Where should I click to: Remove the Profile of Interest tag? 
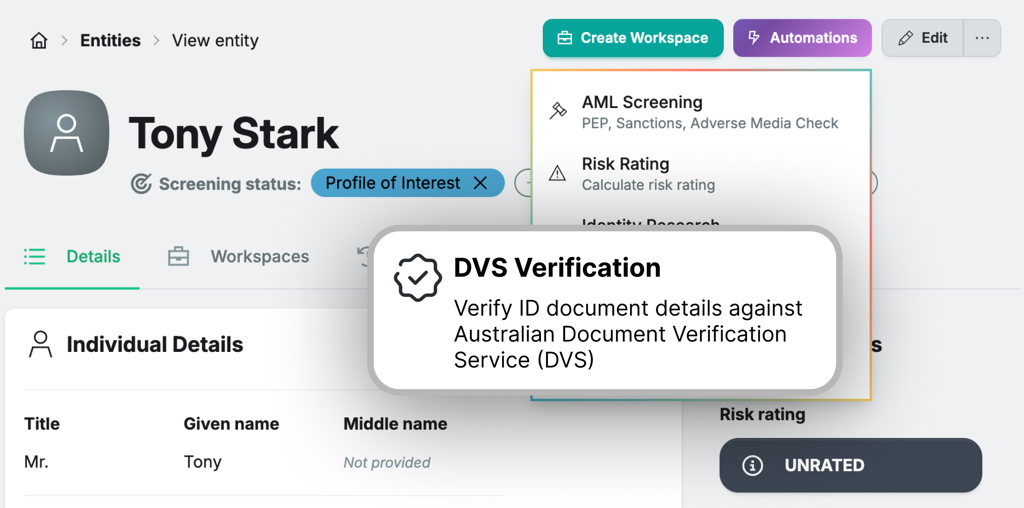click(x=480, y=183)
